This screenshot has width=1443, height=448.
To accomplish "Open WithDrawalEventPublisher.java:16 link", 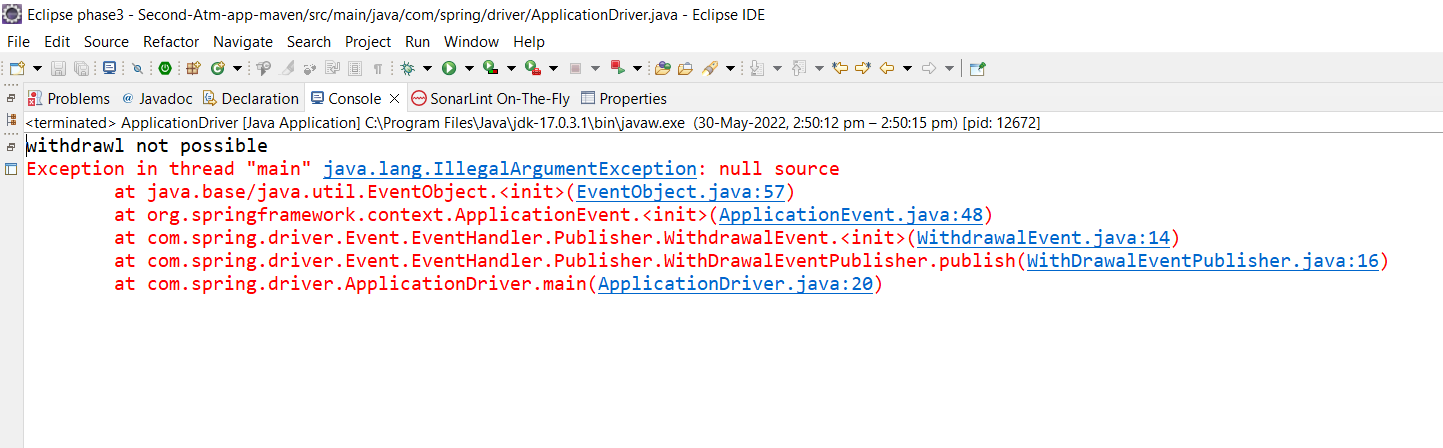I will point(1203,260).
